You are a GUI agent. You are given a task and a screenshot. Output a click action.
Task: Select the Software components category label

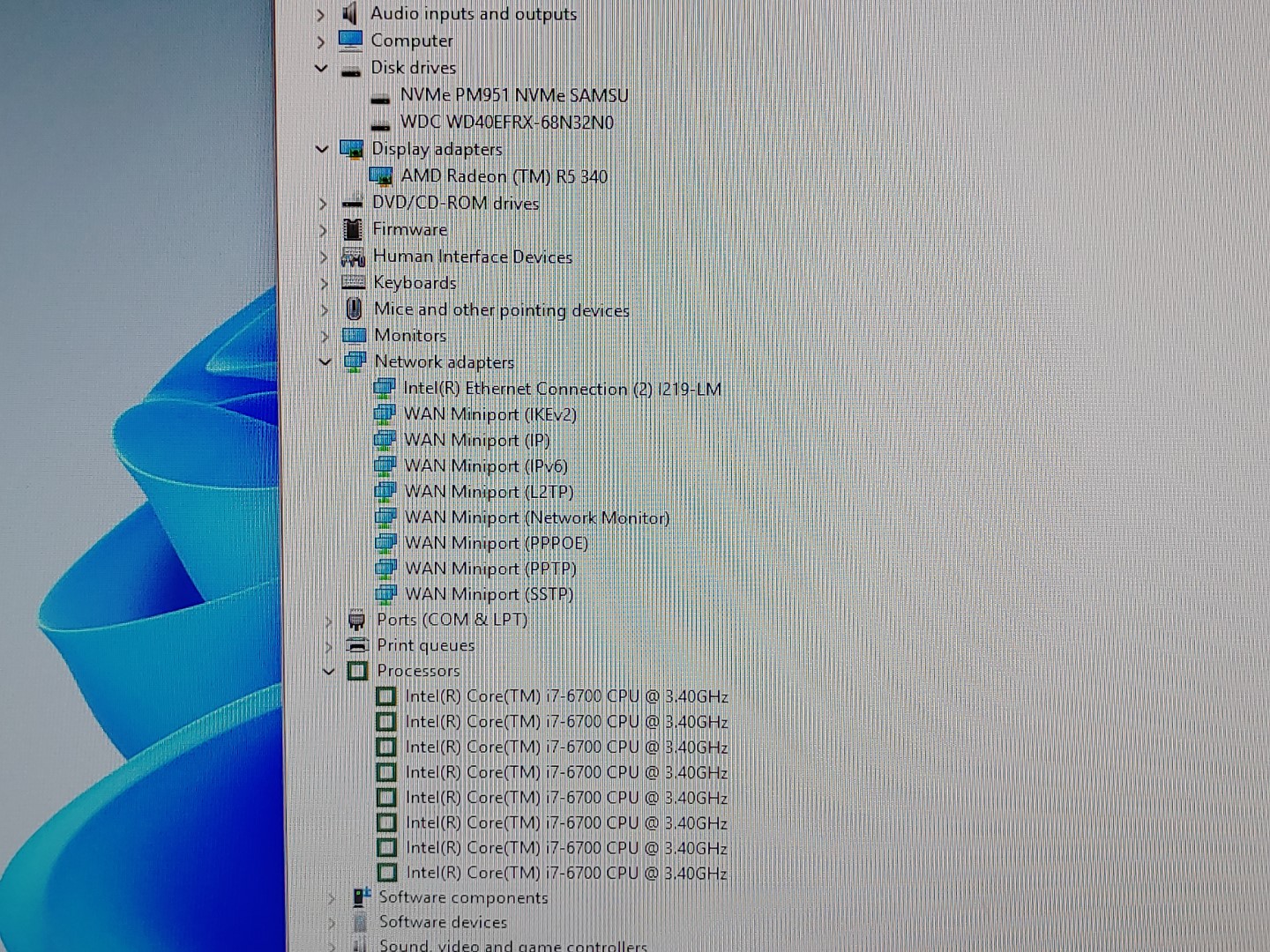463,897
